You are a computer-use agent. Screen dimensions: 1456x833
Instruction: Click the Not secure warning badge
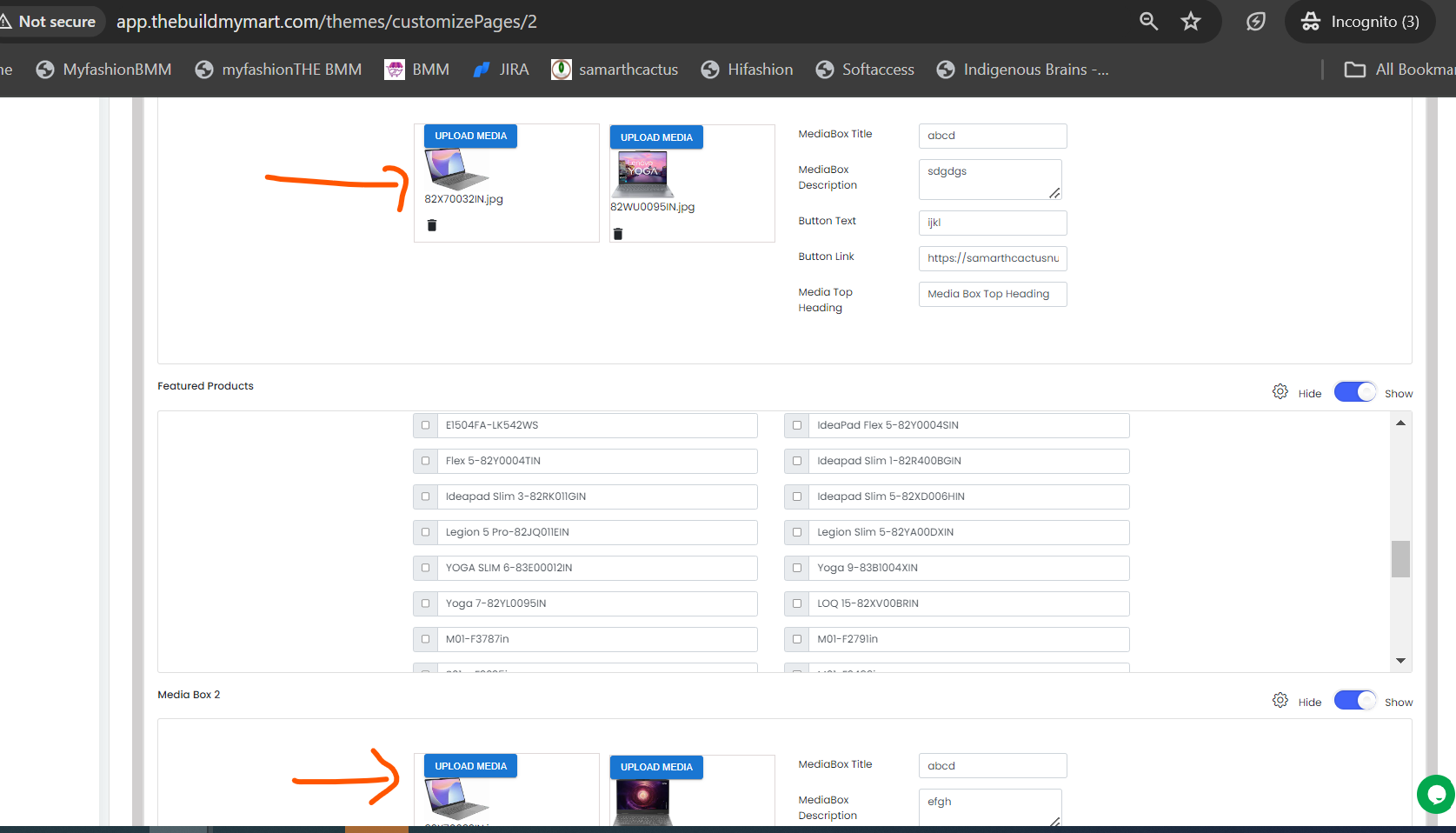coord(49,22)
